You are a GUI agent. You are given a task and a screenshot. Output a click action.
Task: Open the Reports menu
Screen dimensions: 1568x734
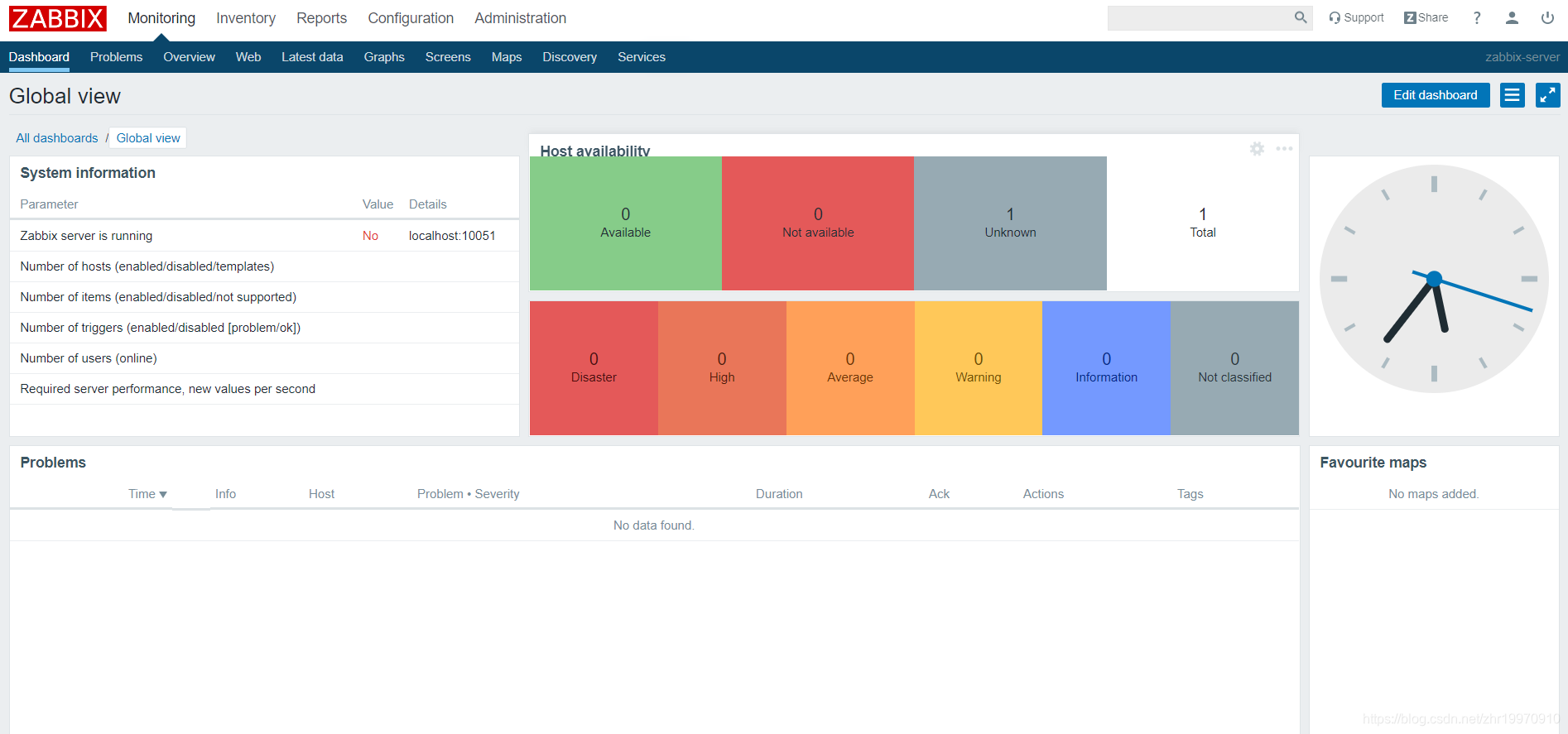click(x=322, y=18)
